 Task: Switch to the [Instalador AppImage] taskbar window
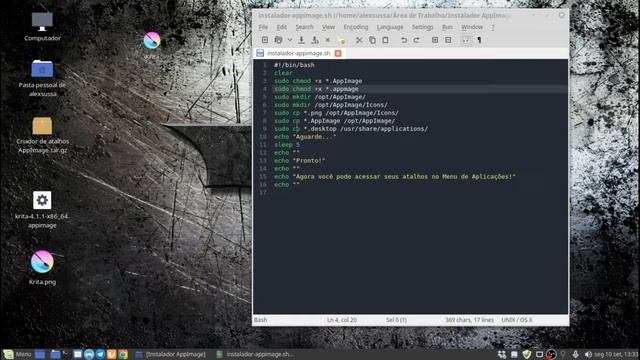[x=171, y=354]
